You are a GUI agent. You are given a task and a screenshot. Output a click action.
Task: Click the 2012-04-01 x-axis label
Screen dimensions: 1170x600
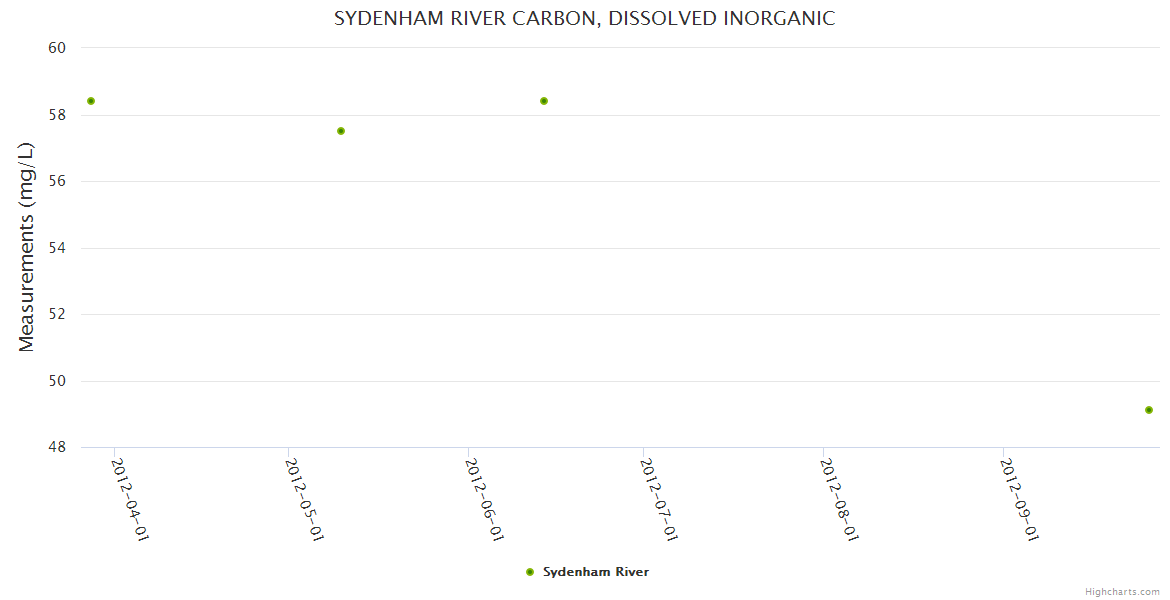click(x=130, y=500)
